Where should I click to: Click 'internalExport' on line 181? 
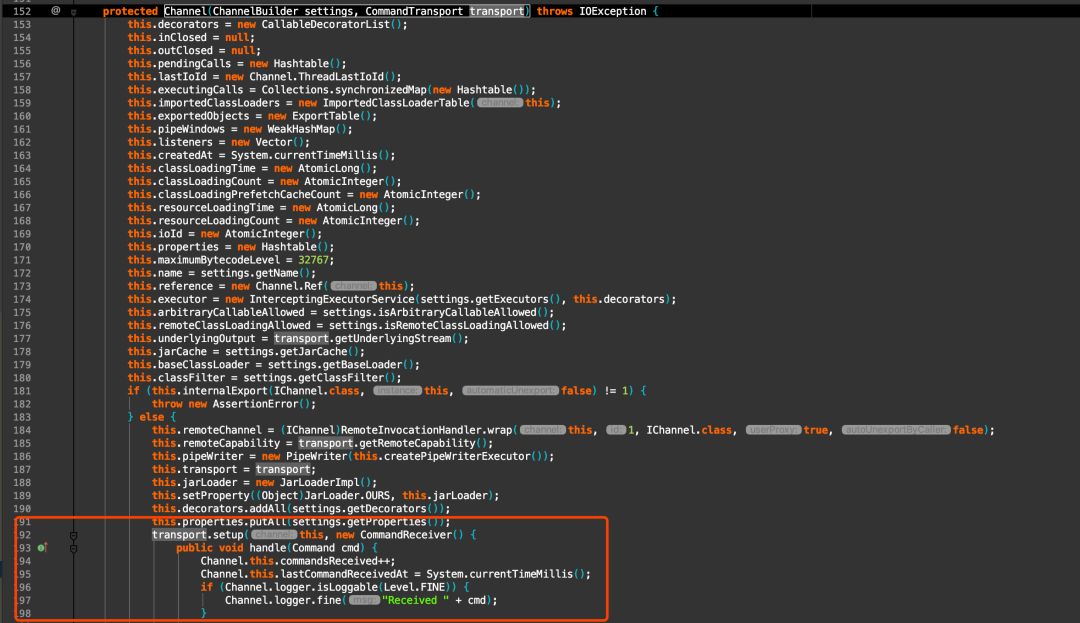225,391
